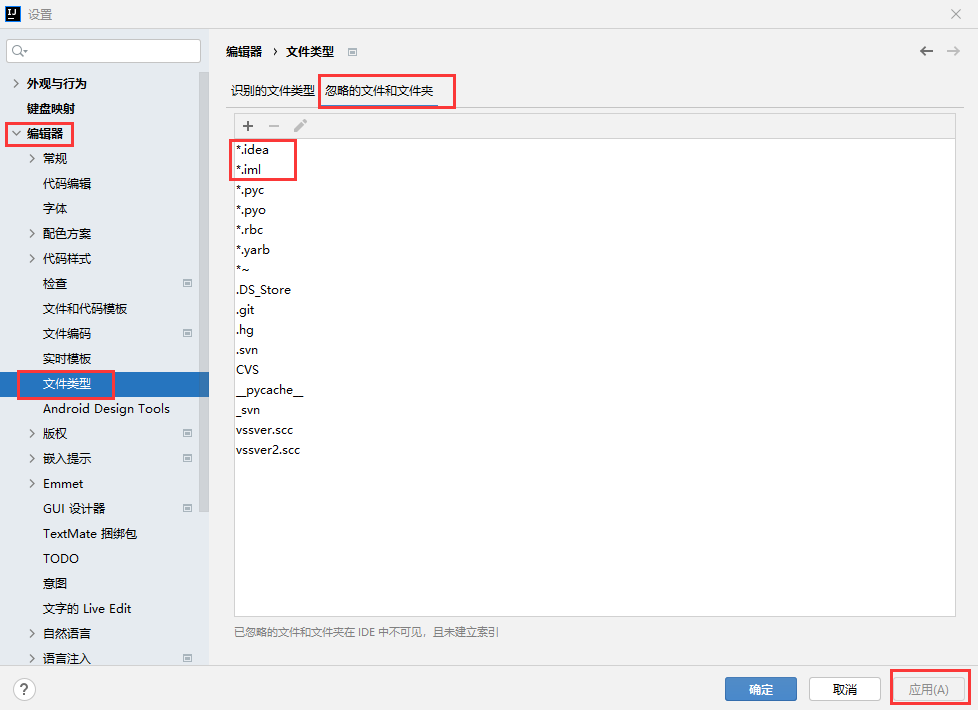Click the help question mark icon
Viewport: 978px width, 710px height.
24,689
